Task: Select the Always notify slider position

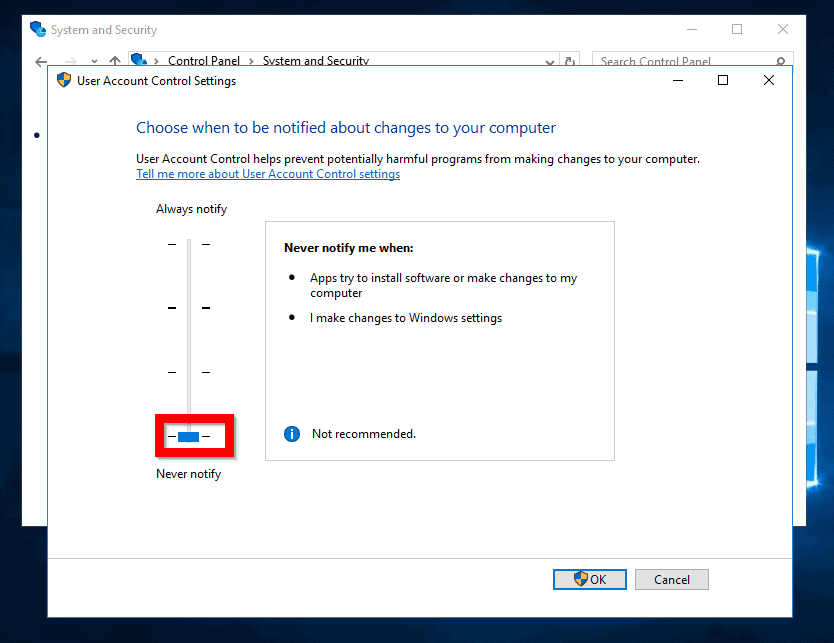Action: 190,243
